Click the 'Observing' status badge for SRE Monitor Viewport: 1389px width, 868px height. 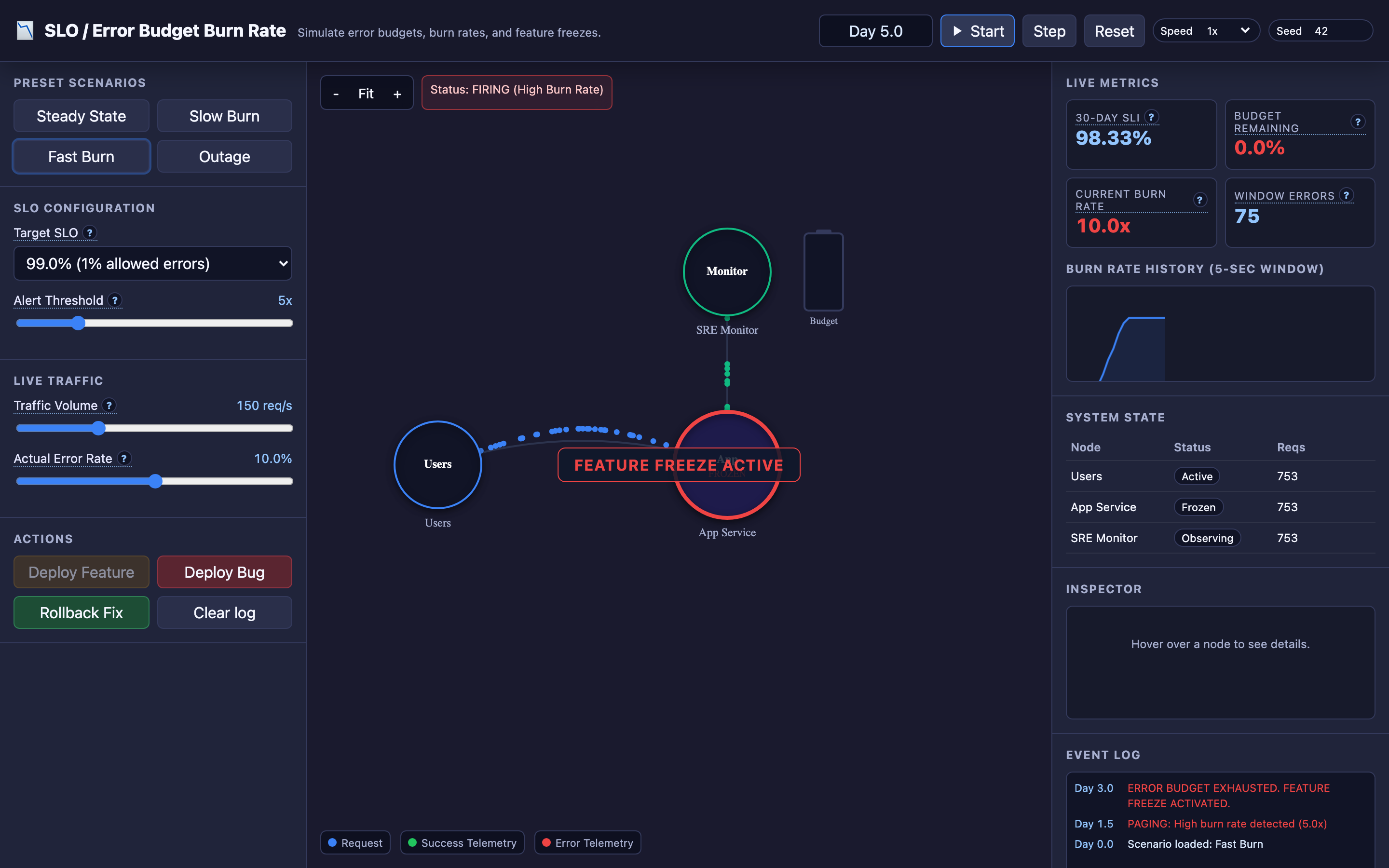1207,538
